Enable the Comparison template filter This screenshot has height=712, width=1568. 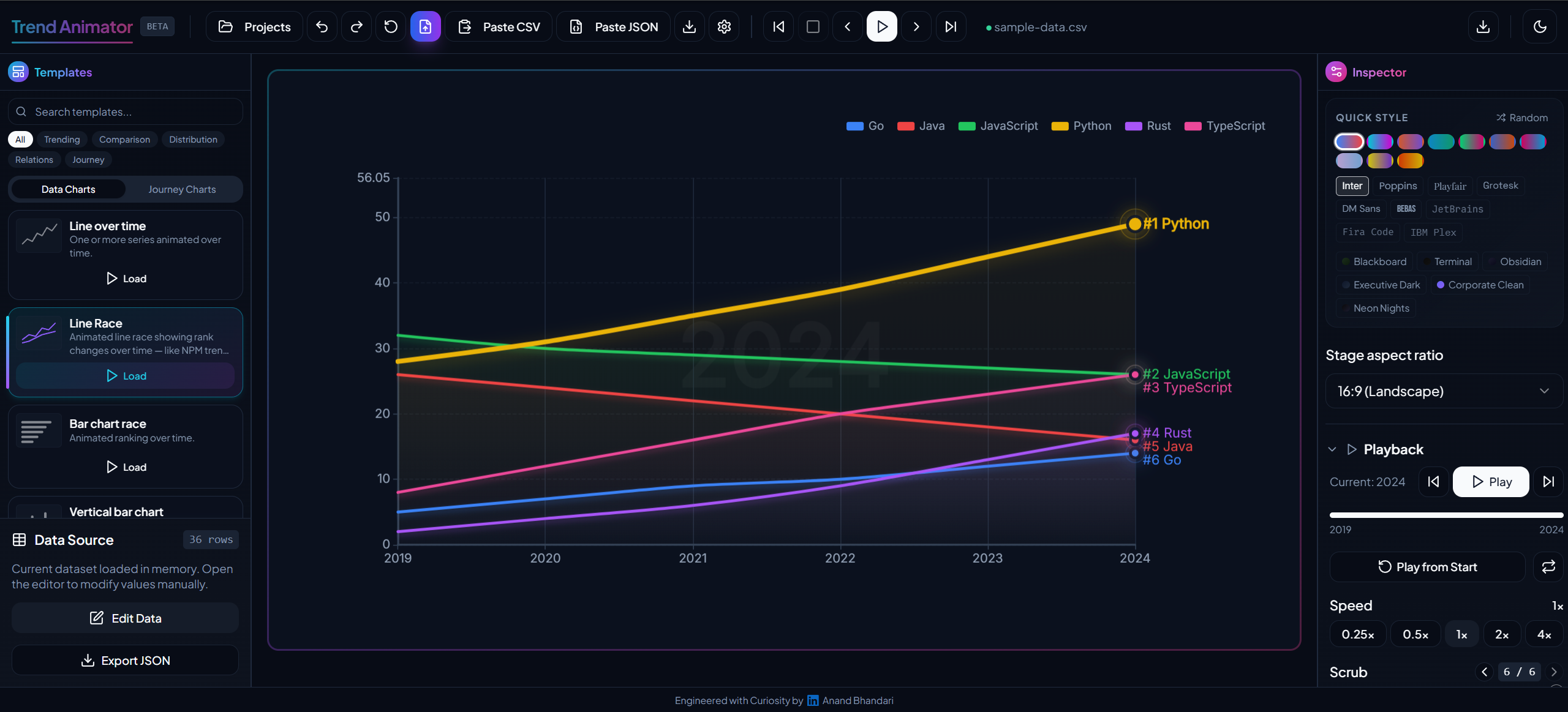point(124,139)
